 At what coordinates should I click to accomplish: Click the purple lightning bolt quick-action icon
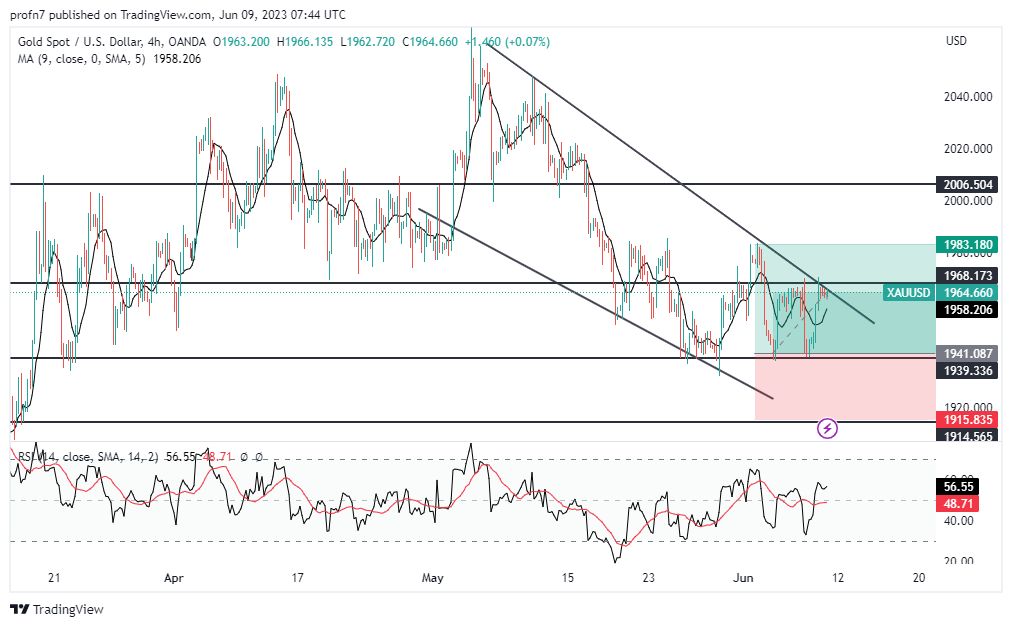pos(828,430)
